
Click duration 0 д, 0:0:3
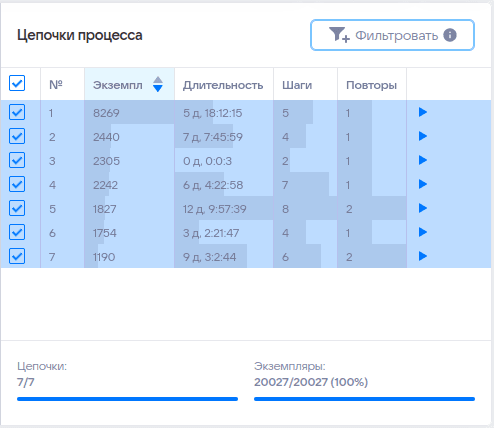(207, 161)
